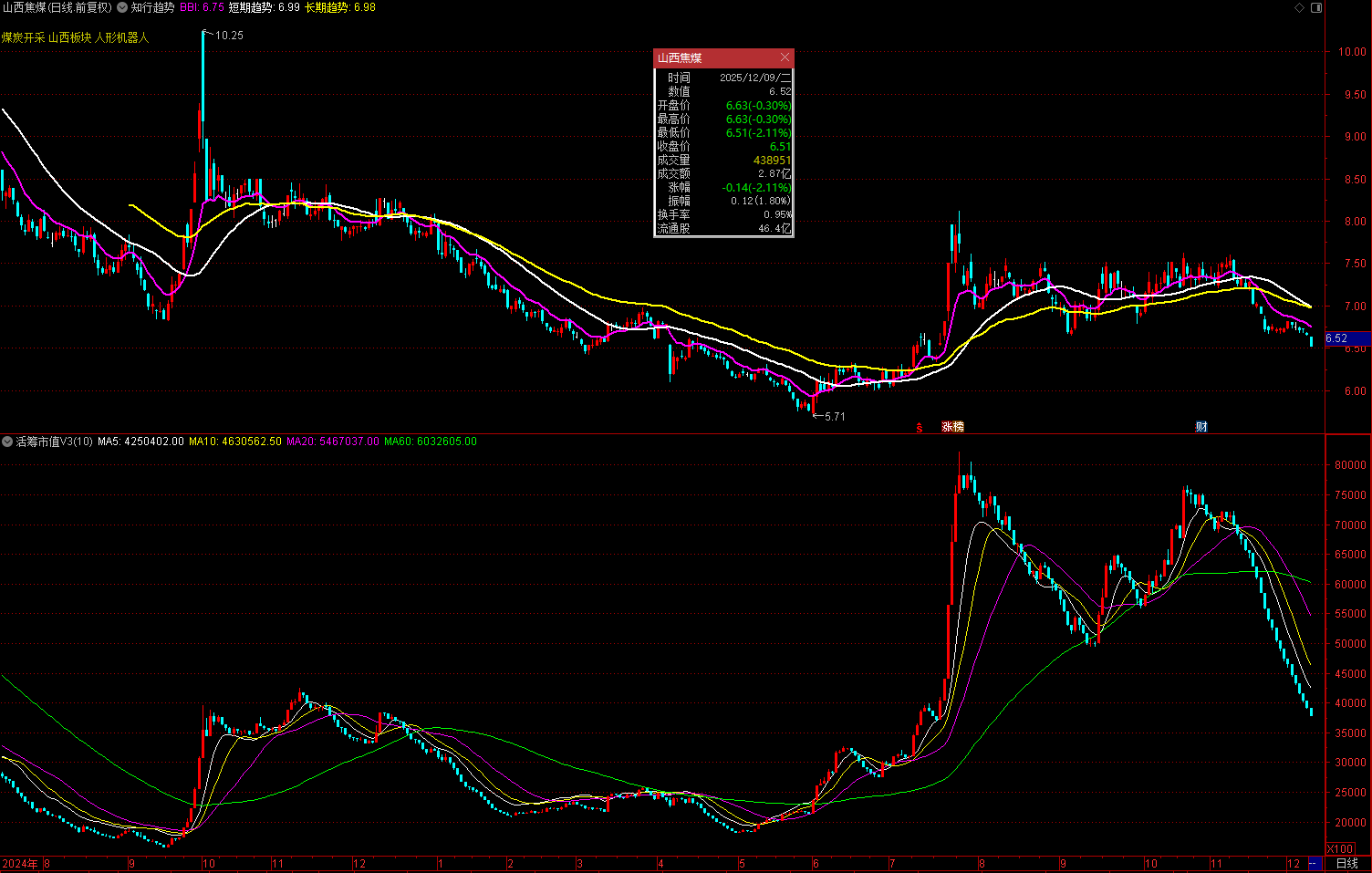This screenshot has height=873, width=1372.
Task: Open the 活筹市值V3 indicator dropdown arrow
Action: coord(7,442)
